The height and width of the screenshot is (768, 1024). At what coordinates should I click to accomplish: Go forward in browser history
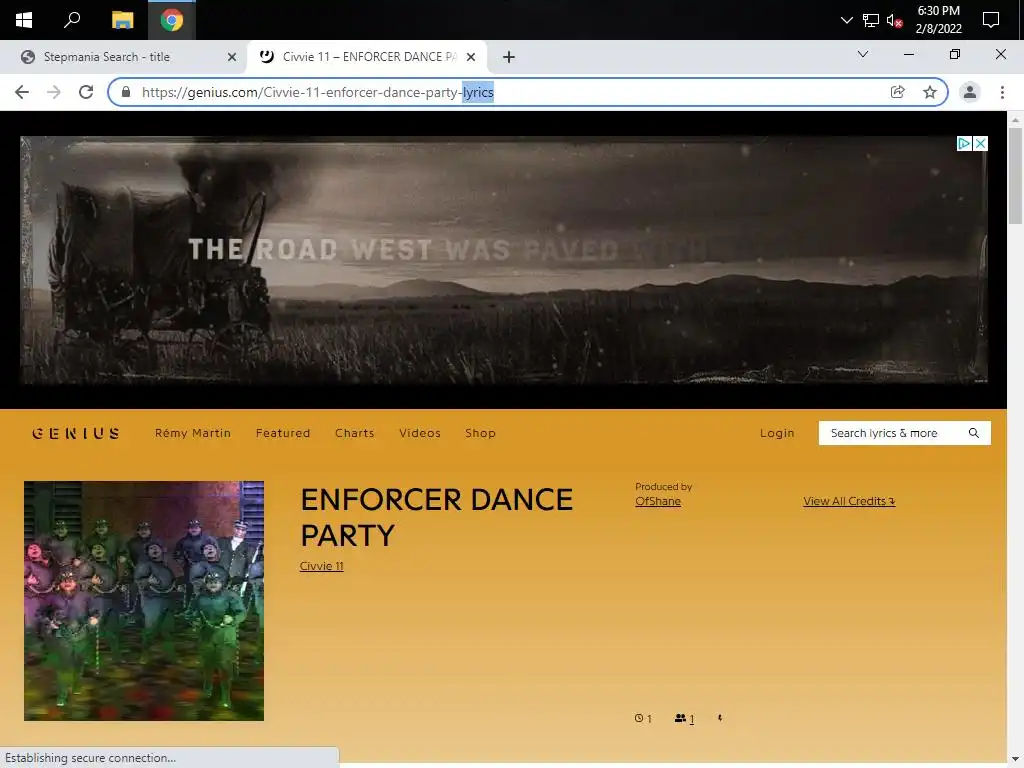coord(54,92)
